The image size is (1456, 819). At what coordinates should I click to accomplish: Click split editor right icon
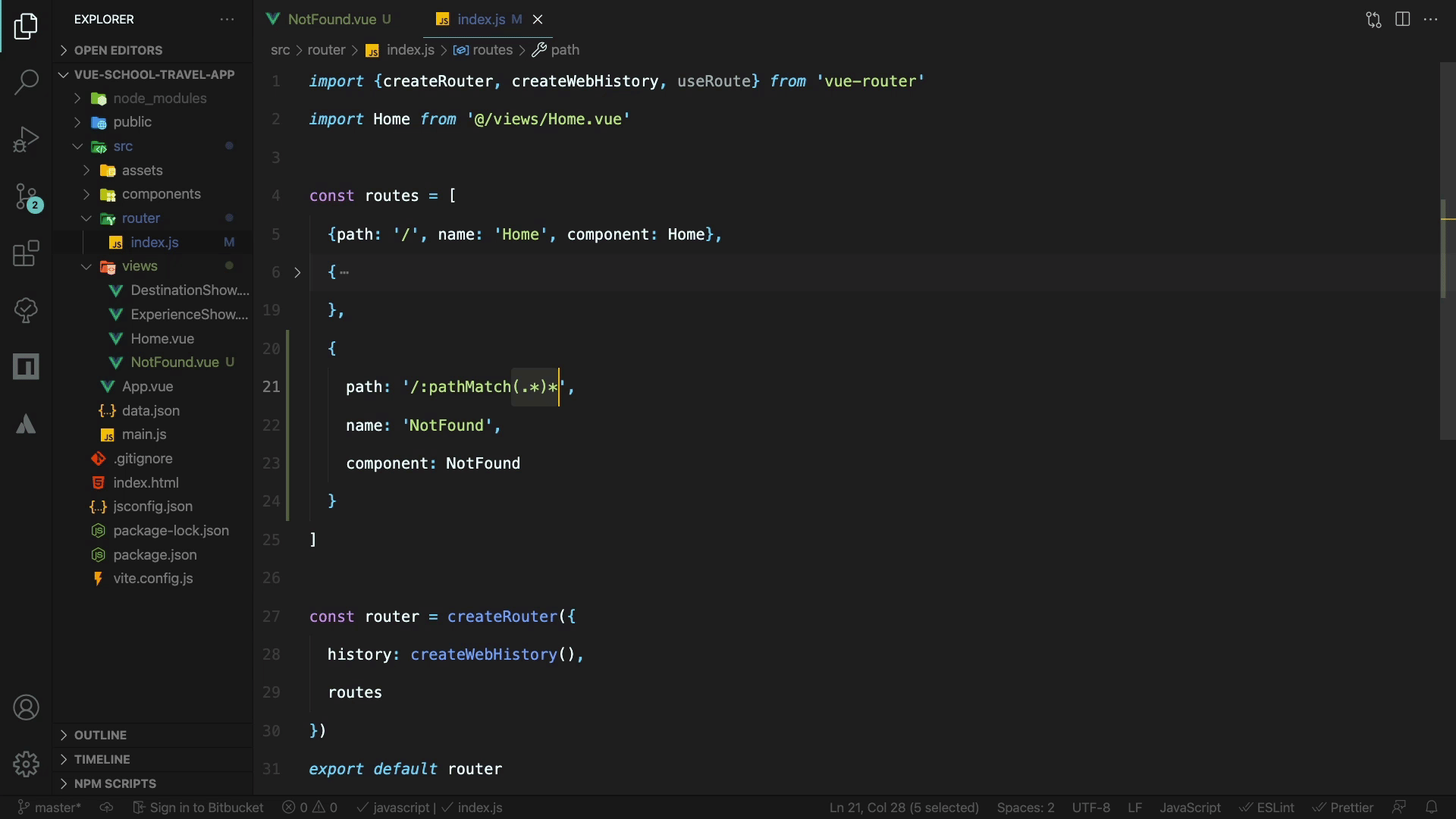click(x=1402, y=20)
